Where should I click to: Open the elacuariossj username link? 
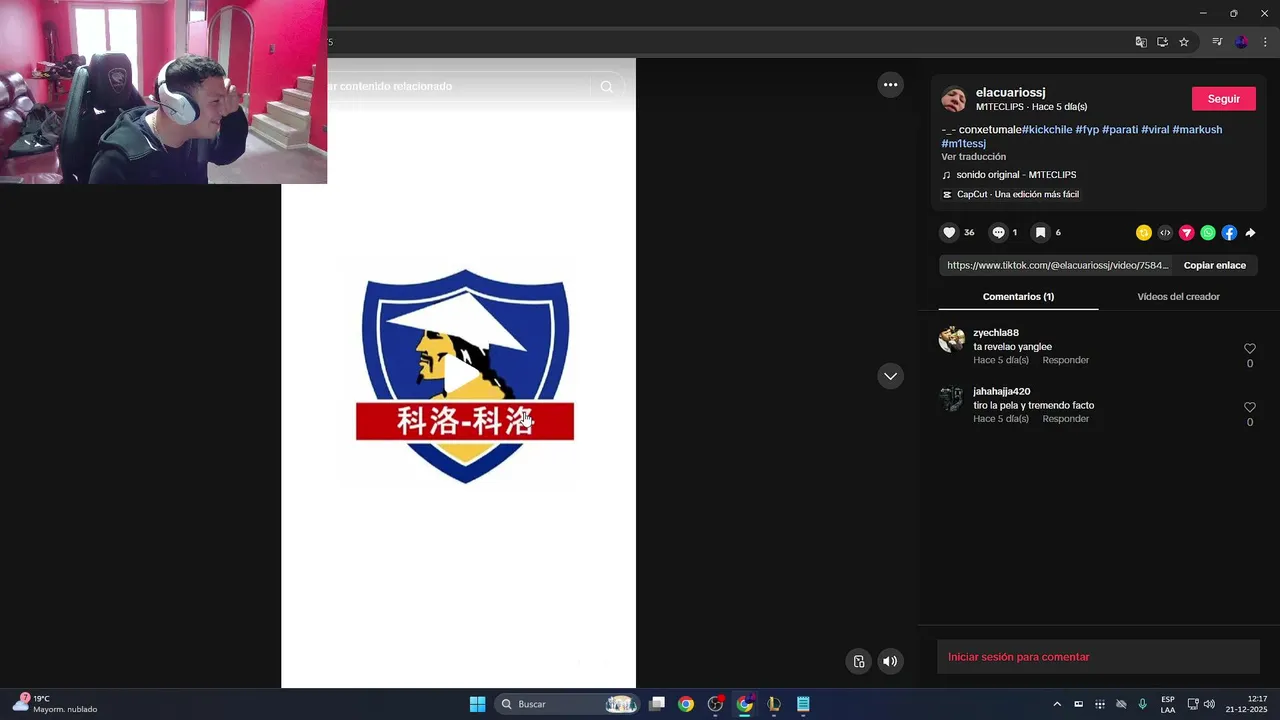tap(1010, 92)
